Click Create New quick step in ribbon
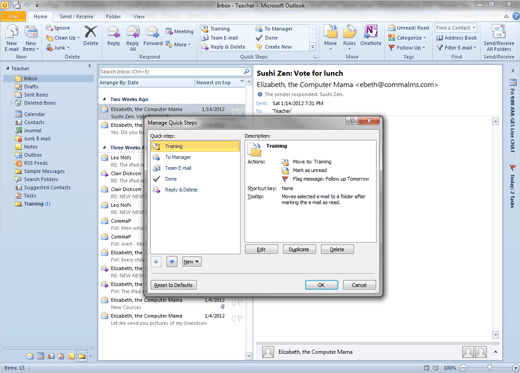The width and height of the screenshot is (520, 373). coord(274,47)
